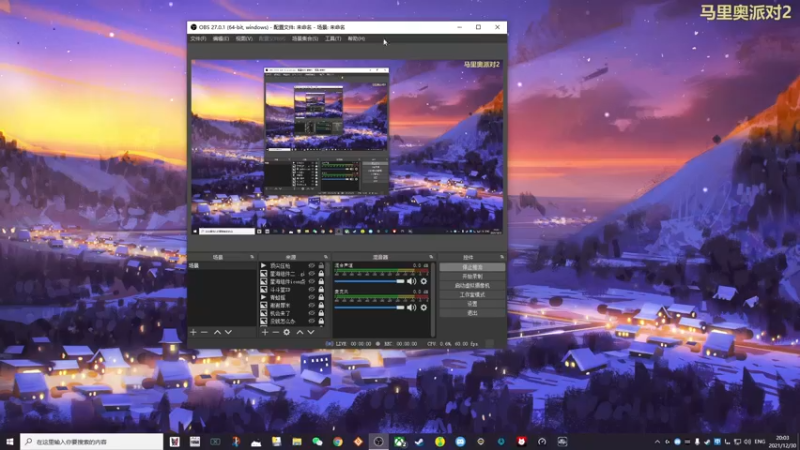Toggle visibility of the 青蛙蓝 source
The height and width of the screenshot is (450, 800).
pos(312,297)
